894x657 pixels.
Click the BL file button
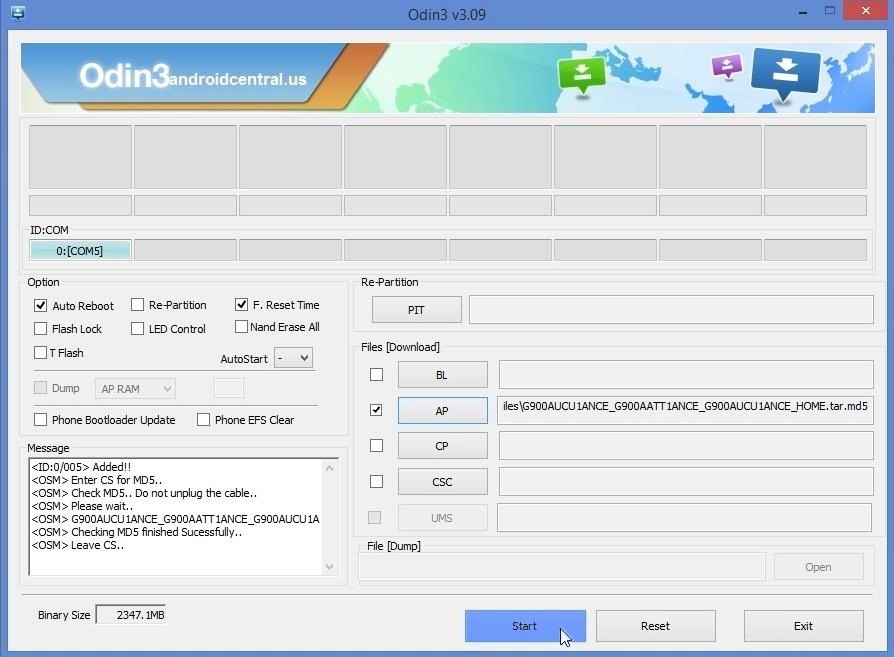click(x=442, y=375)
